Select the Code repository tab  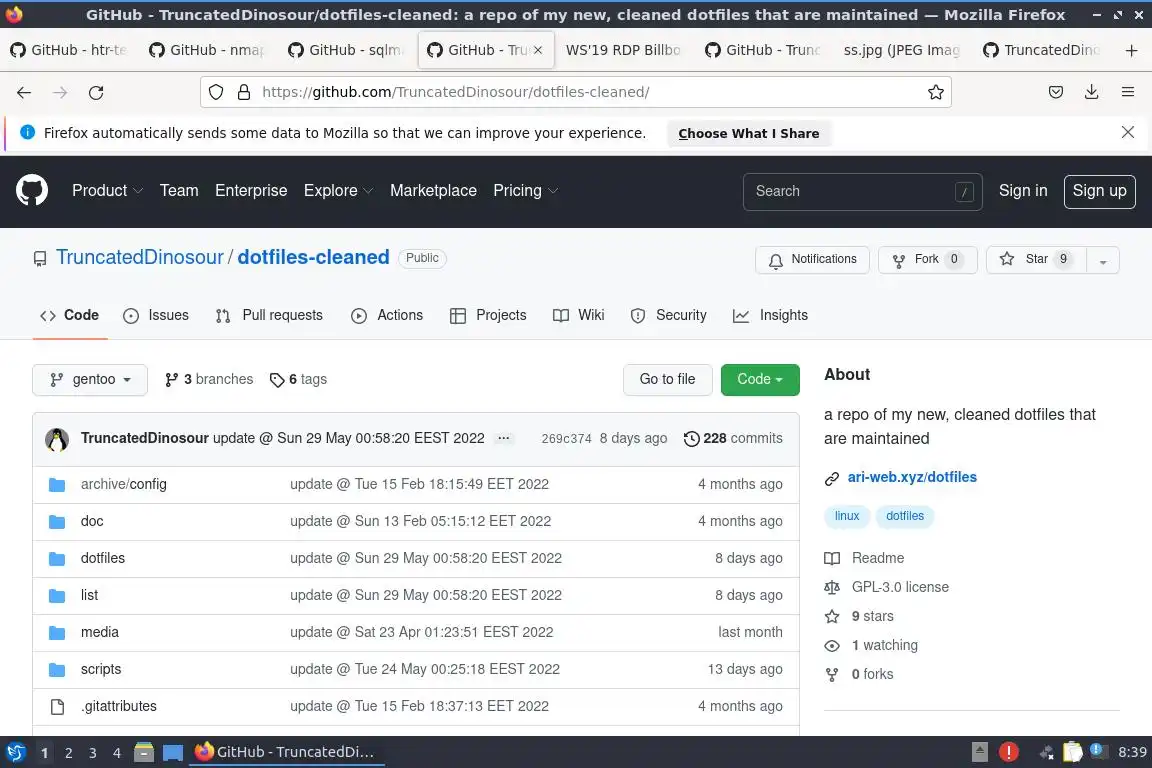[70, 315]
